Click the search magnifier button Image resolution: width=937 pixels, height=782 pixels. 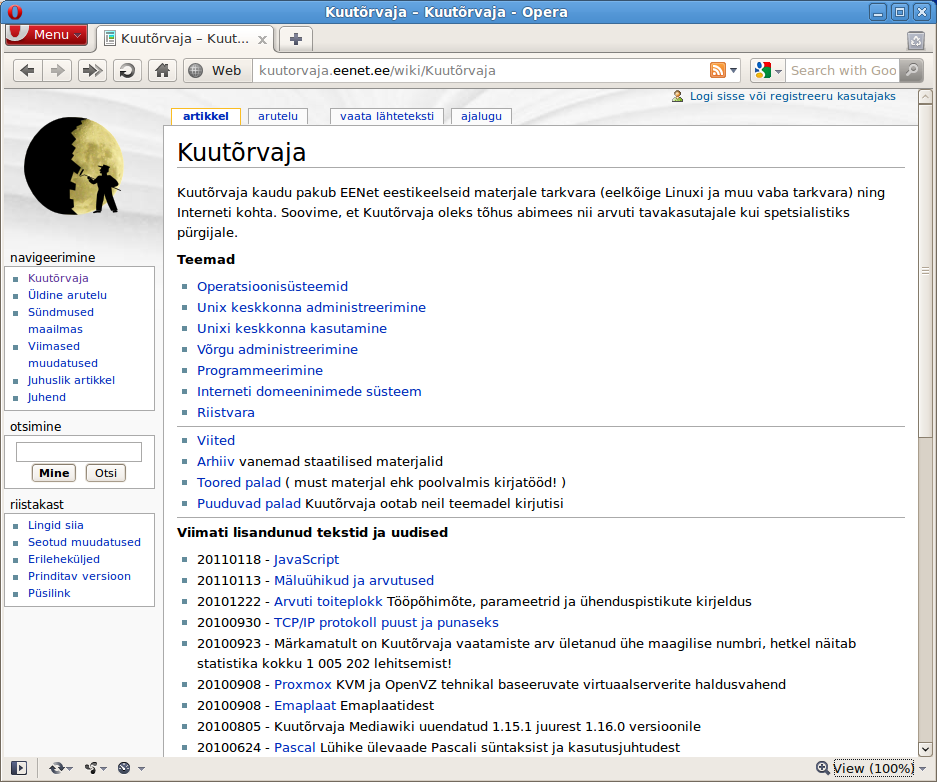point(911,70)
